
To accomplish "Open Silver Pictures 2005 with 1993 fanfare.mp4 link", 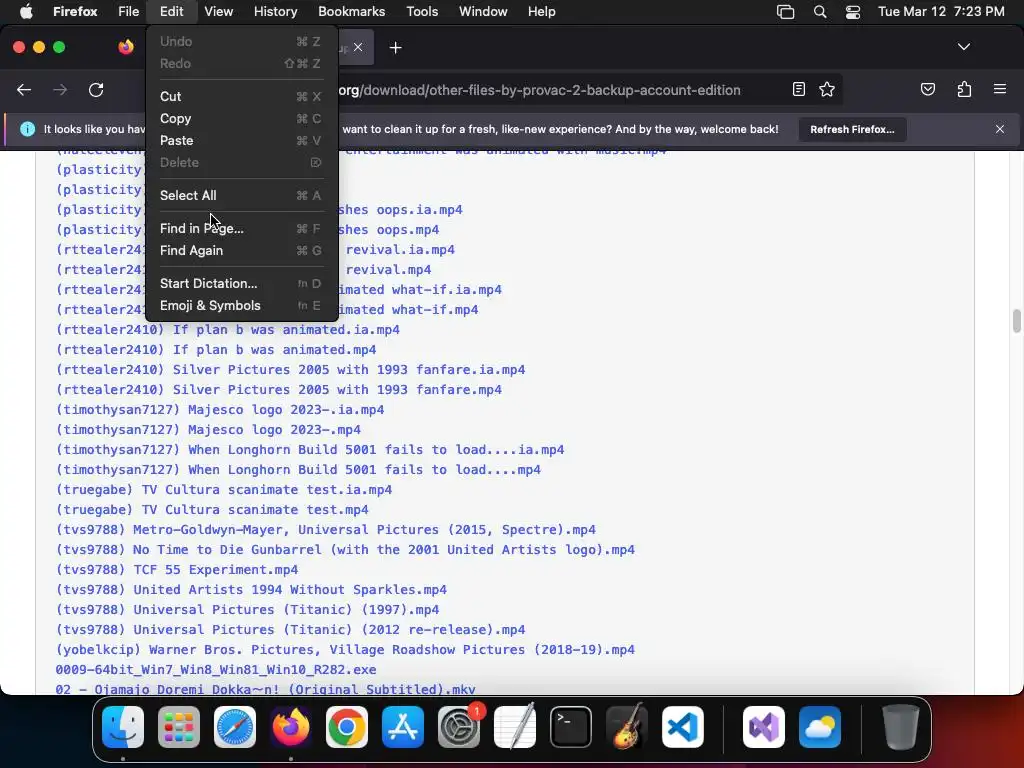I will coord(279,390).
